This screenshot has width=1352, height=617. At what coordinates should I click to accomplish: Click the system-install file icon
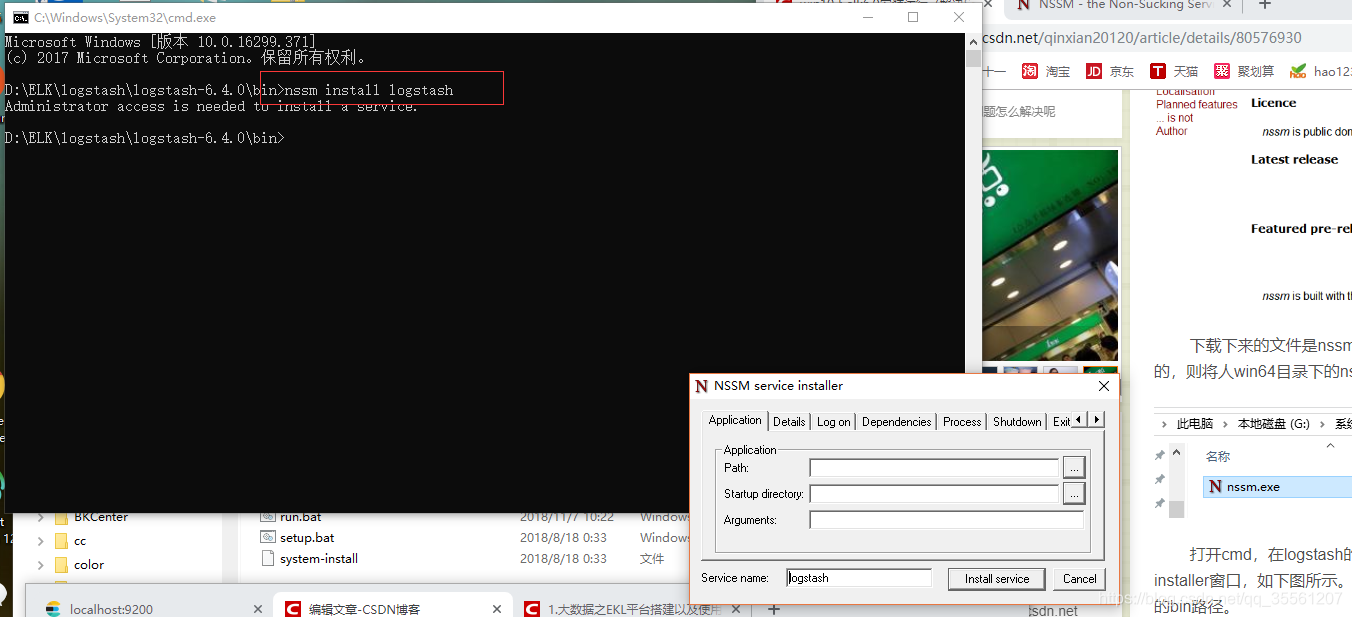267,559
